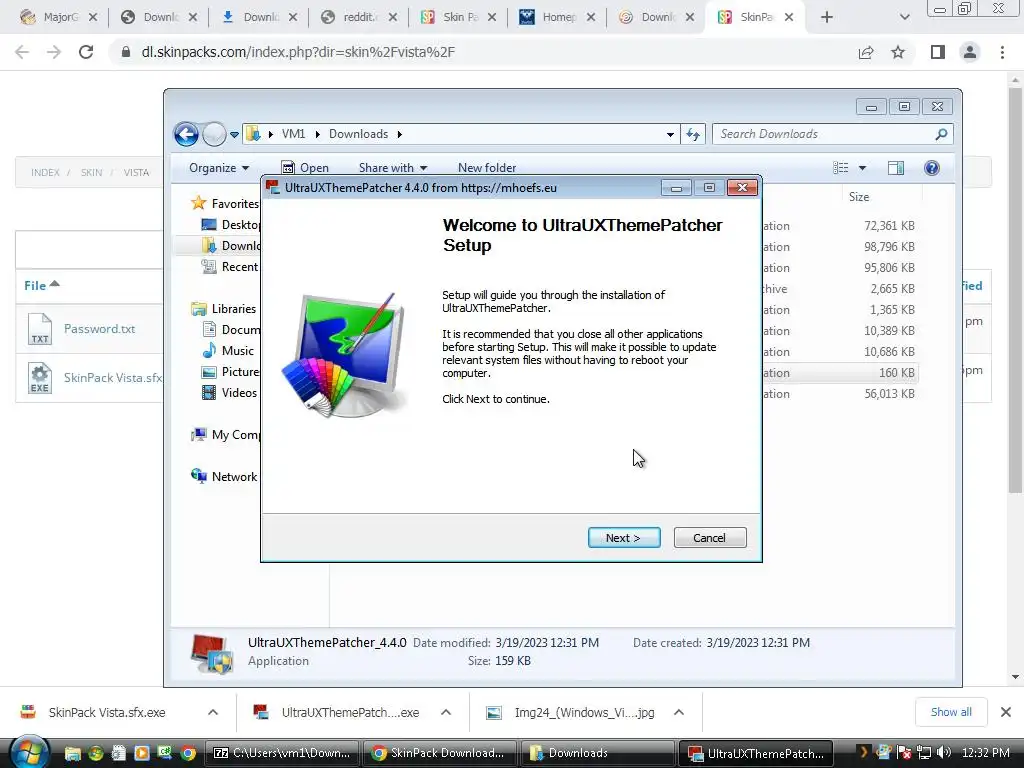Select Recent places in navigation pane
Viewport: 1024px width, 768px height.
pyautogui.click(x=231, y=266)
